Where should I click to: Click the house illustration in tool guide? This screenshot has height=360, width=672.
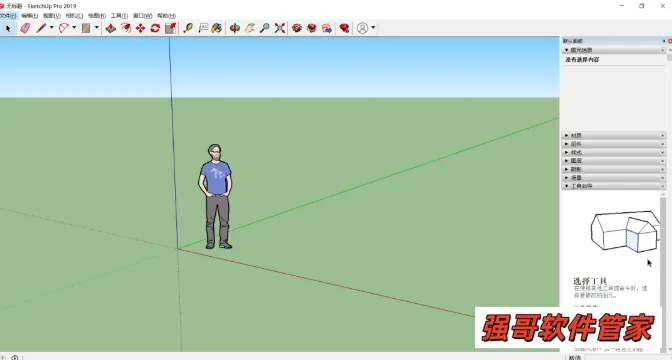point(625,231)
